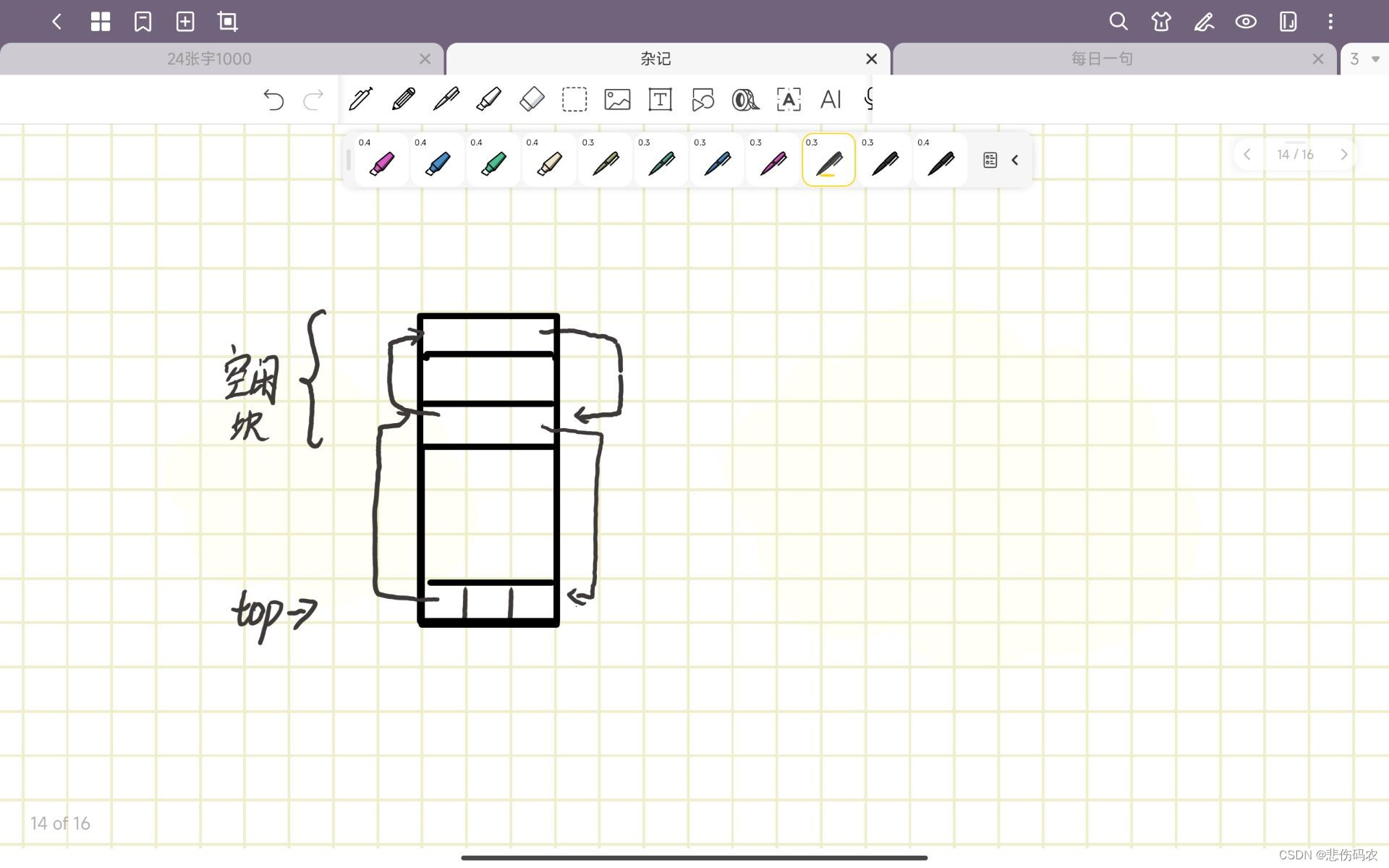Image resolution: width=1389 pixels, height=868 pixels.
Task: Open the search magnifier icon
Action: pos(1118,22)
